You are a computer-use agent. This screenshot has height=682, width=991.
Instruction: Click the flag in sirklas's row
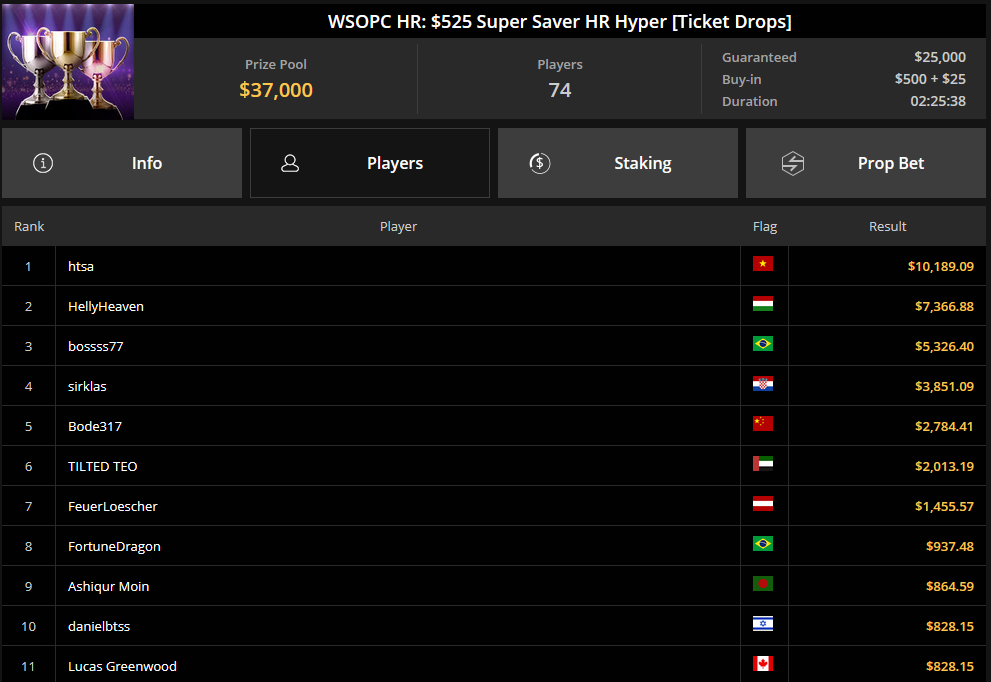[x=763, y=384]
